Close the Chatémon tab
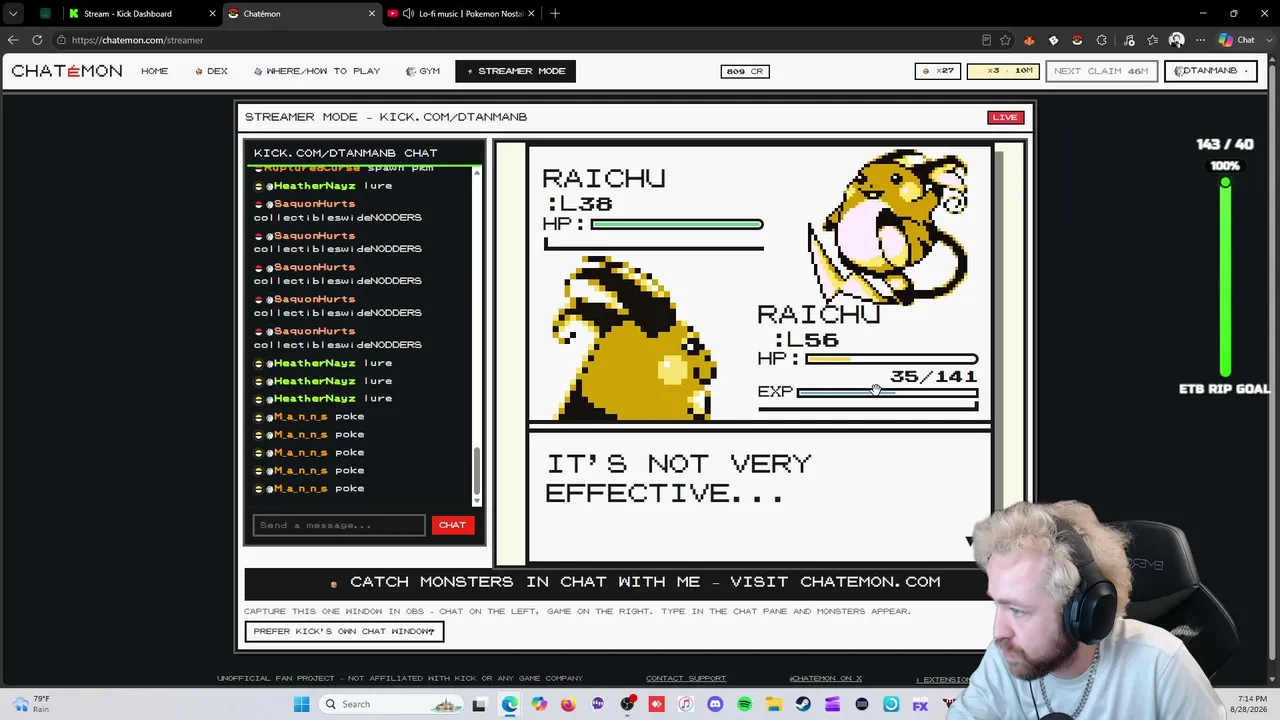The image size is (1280, 720). 372,14
